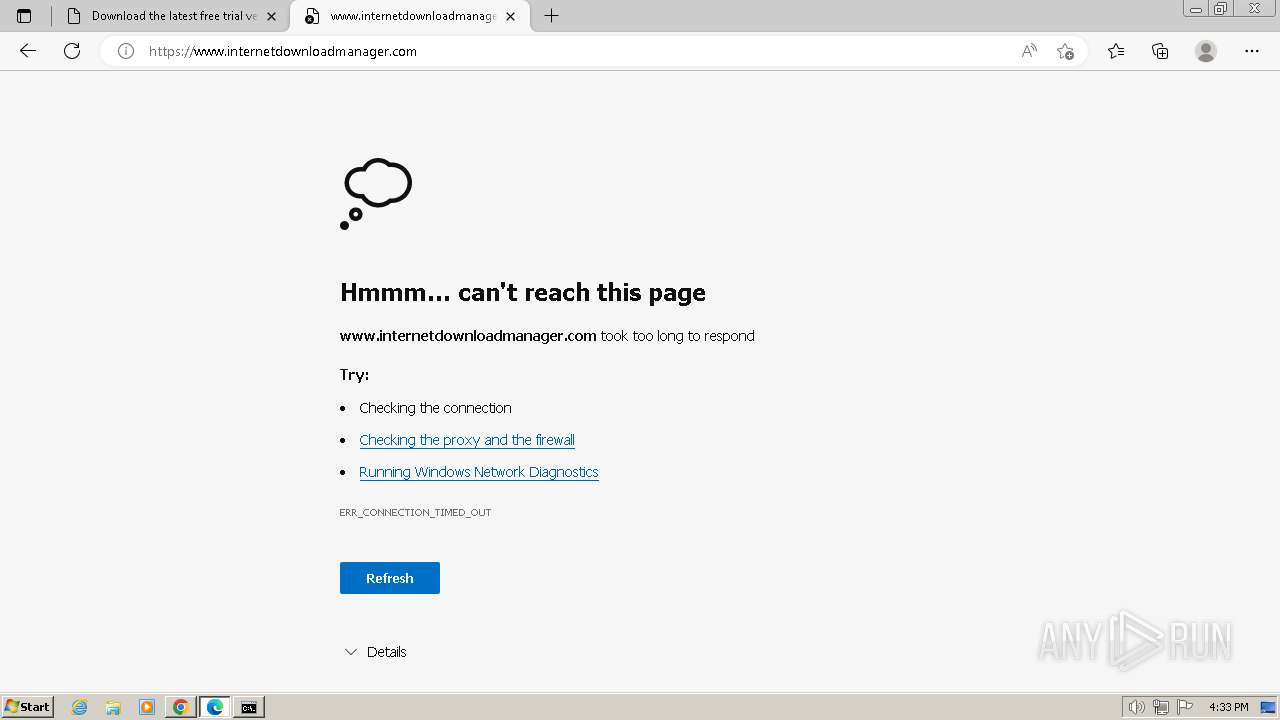The image size is (1280, 720).
Task: Open the Action Center flag icon
Action: (1185, 707)
